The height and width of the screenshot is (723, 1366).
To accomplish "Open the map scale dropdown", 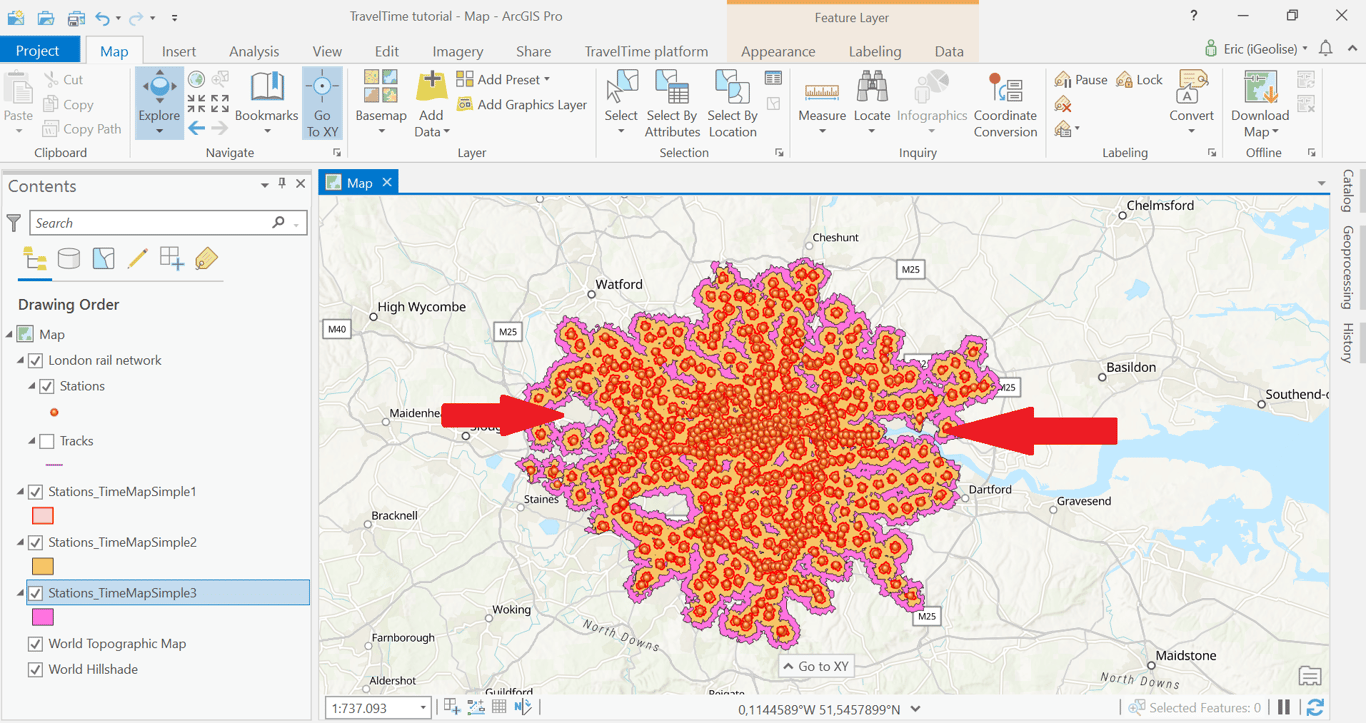I will point(423,708).
